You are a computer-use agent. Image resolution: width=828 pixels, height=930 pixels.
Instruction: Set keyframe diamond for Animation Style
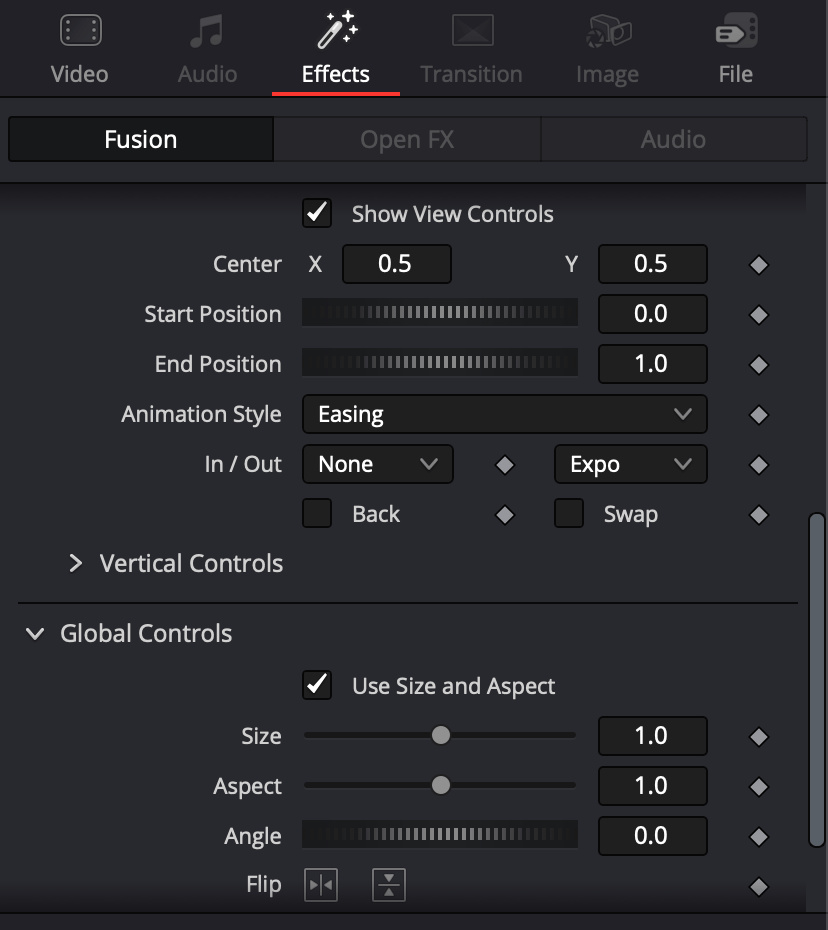click(759, 415)
